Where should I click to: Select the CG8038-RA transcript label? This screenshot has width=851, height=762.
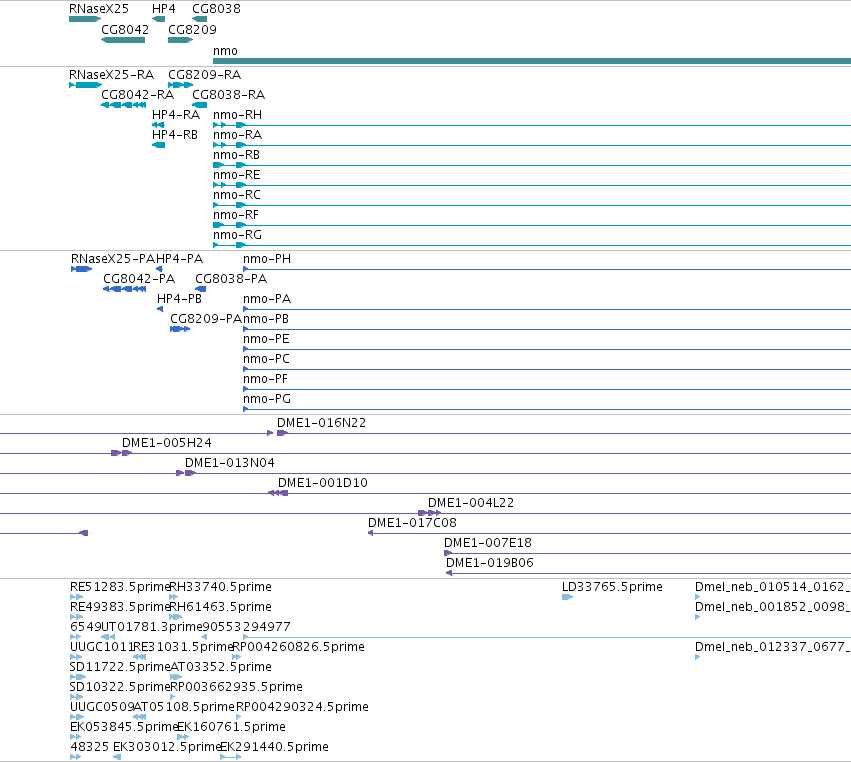(x=228, y=94)
